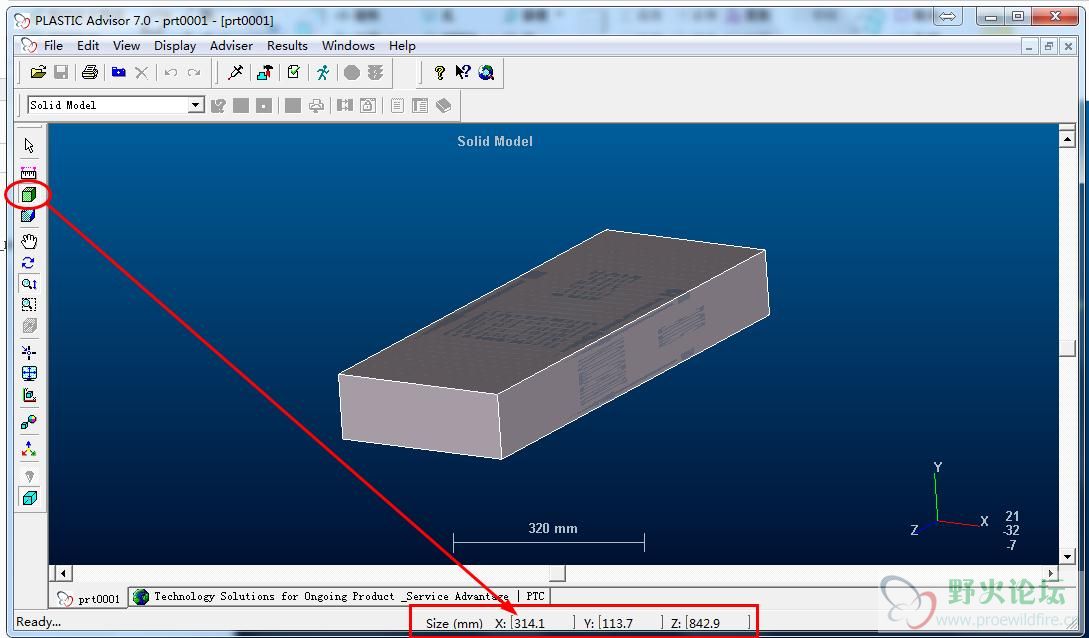1089x638 pixels.
Task: Click the greyed stacked books icon
Action: (443, 106)
